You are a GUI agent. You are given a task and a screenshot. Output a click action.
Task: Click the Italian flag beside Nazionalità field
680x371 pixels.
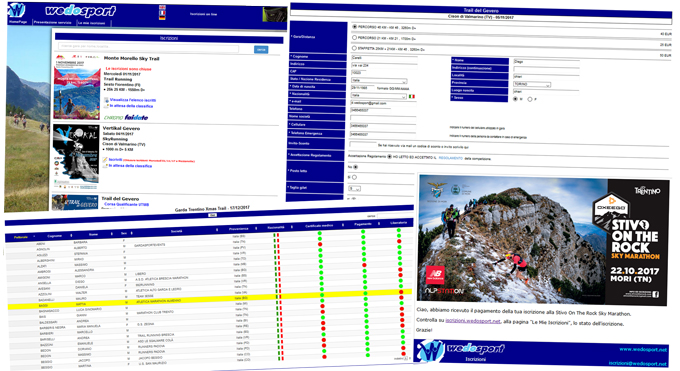pos(412,96)
